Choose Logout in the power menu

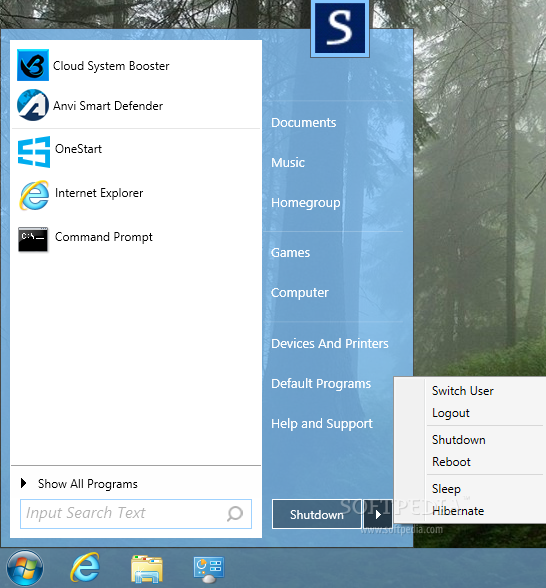pos(451,413)
